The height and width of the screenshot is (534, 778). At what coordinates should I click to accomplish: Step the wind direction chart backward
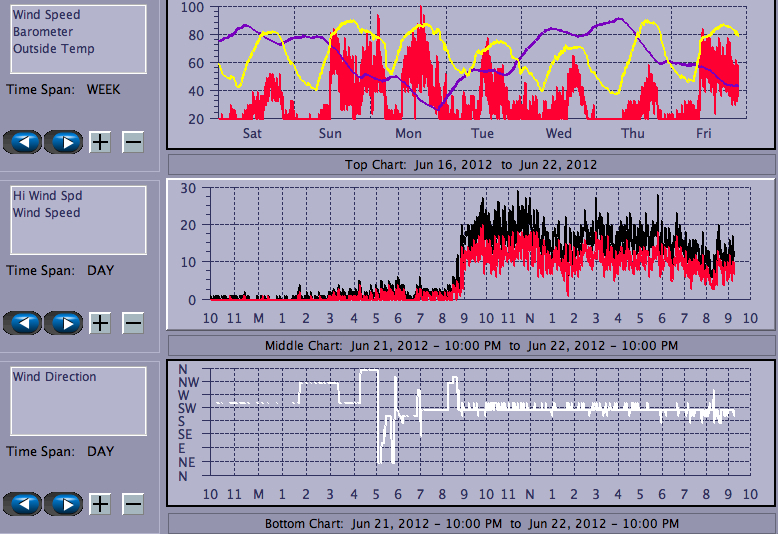tap(23, 504)
